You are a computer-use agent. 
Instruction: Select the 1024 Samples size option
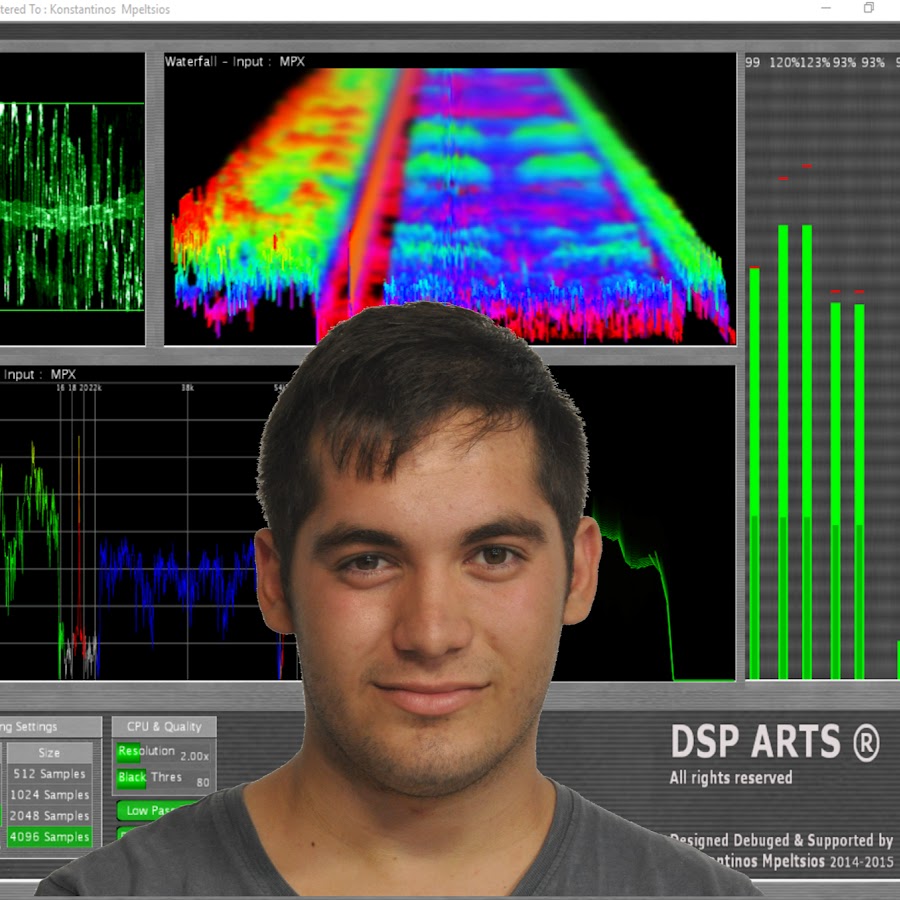pyautogui.click(x=49, y=794)
